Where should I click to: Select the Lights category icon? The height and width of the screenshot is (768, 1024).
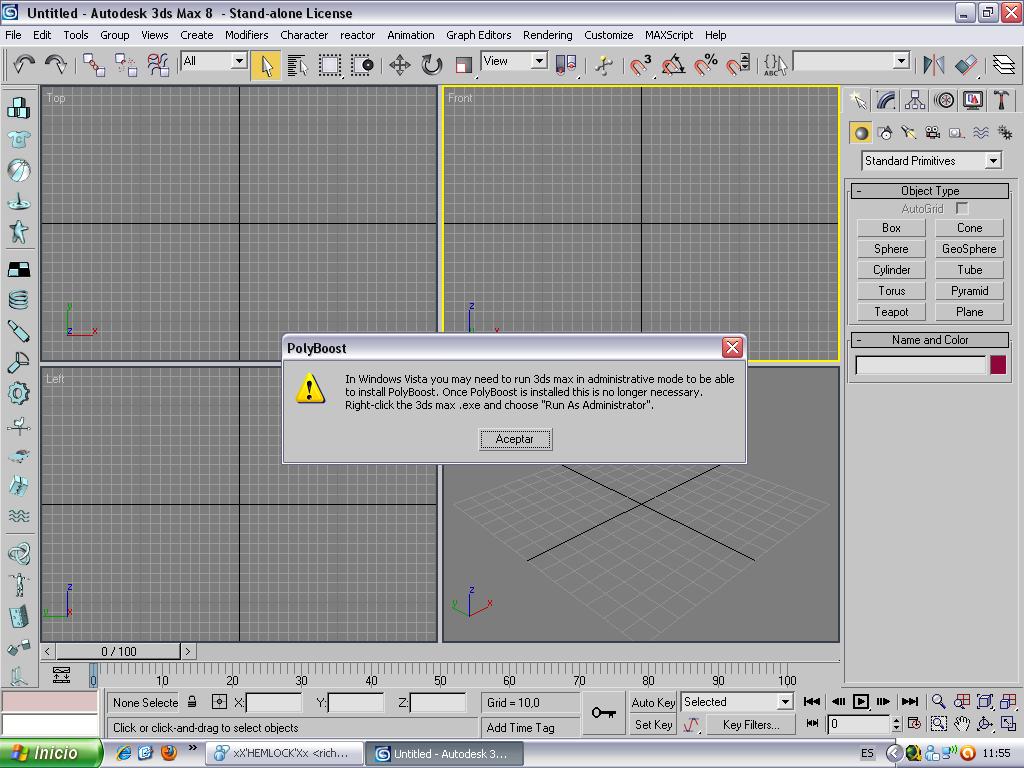[x=909, y=133]
